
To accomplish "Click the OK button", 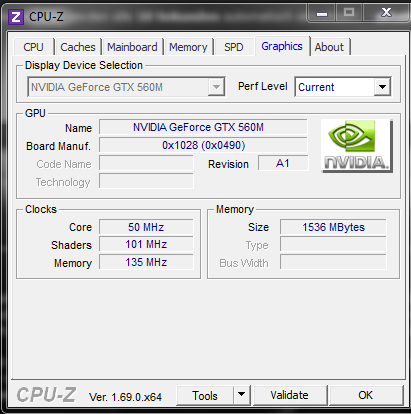I will point(366,395).
